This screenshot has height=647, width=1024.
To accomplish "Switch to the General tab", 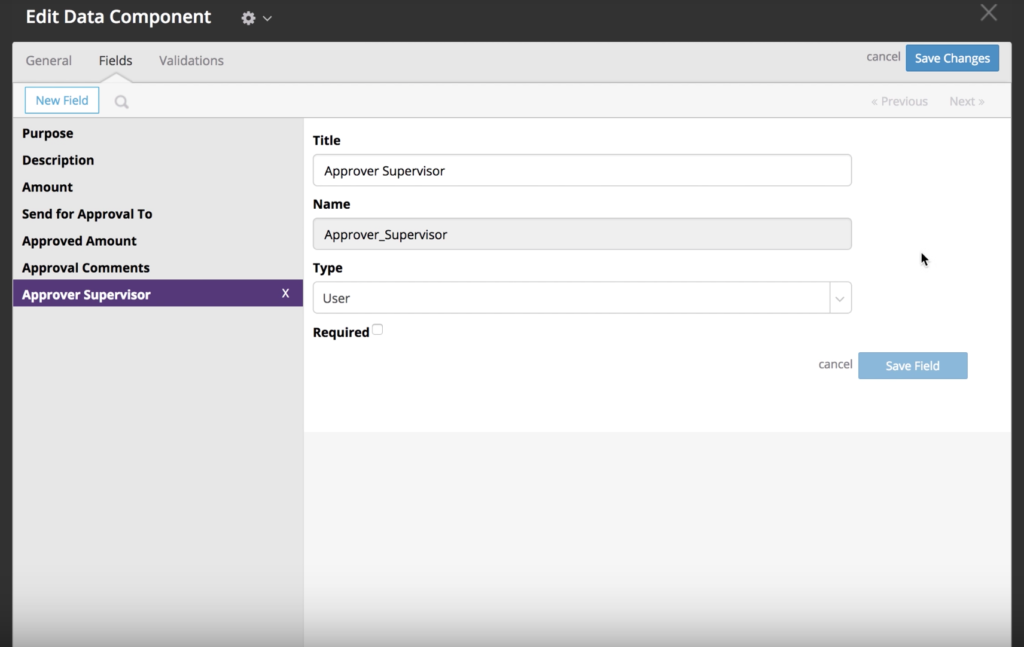I will tap(48, 60).
